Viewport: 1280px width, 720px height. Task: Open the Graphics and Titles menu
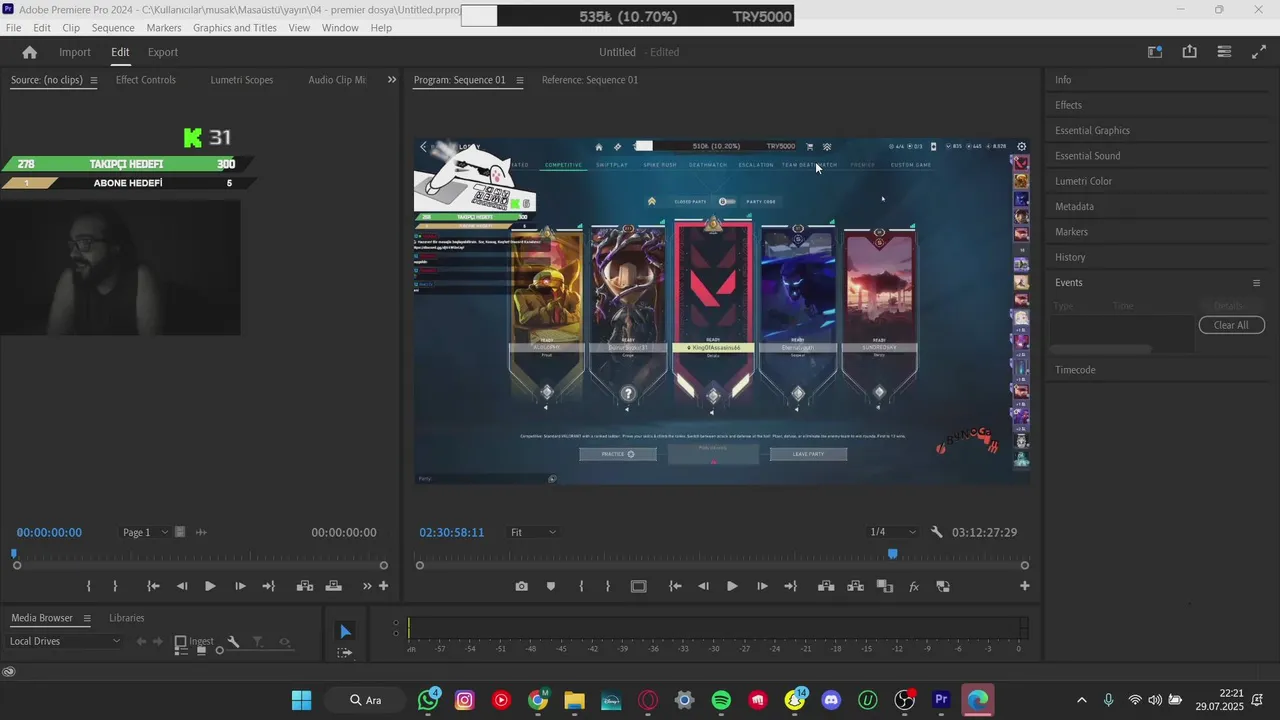[x=235, y=28]
